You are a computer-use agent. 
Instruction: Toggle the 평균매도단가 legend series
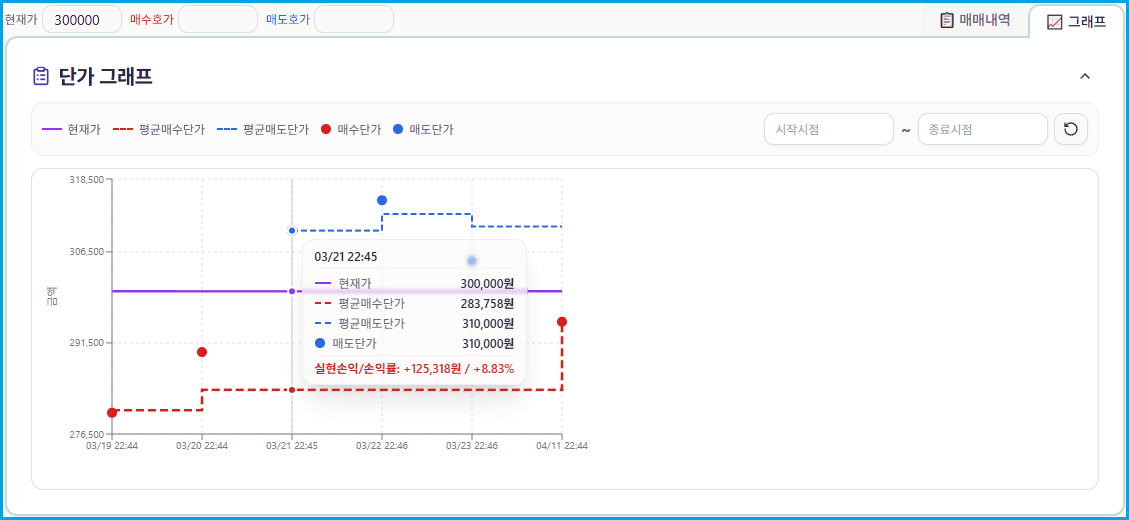[264, 129]
